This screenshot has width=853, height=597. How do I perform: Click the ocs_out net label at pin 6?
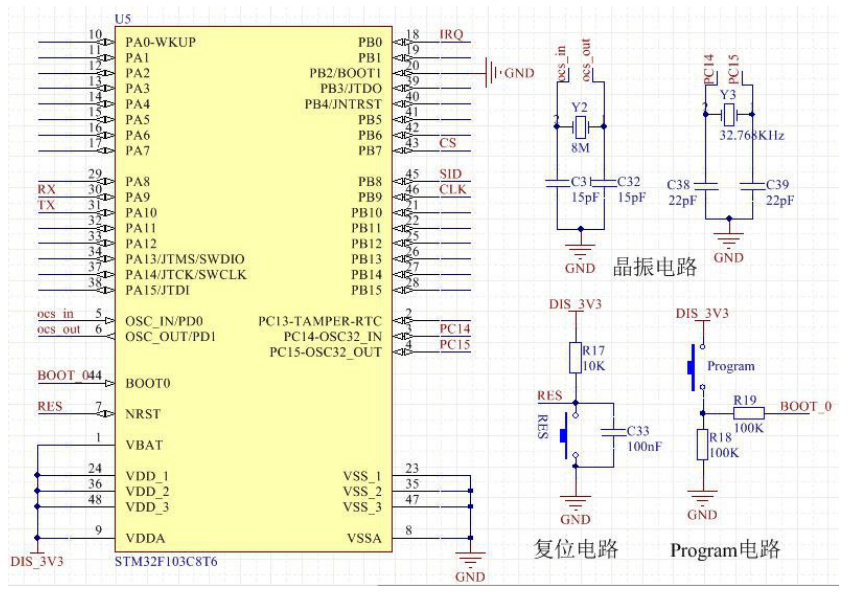pyautogui.click(x=59, y=329)
